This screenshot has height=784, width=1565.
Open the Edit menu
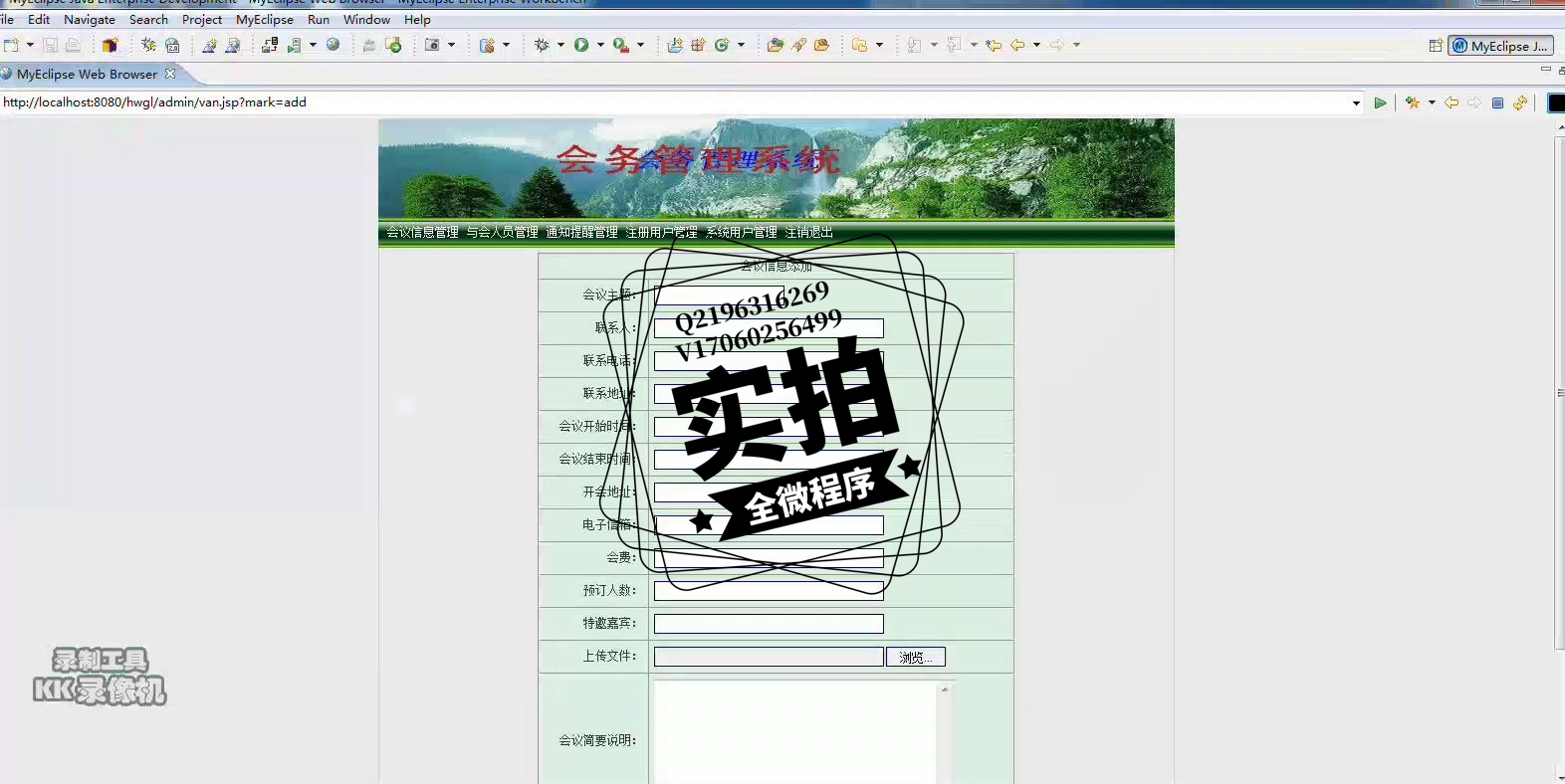[x=39, y=20]
